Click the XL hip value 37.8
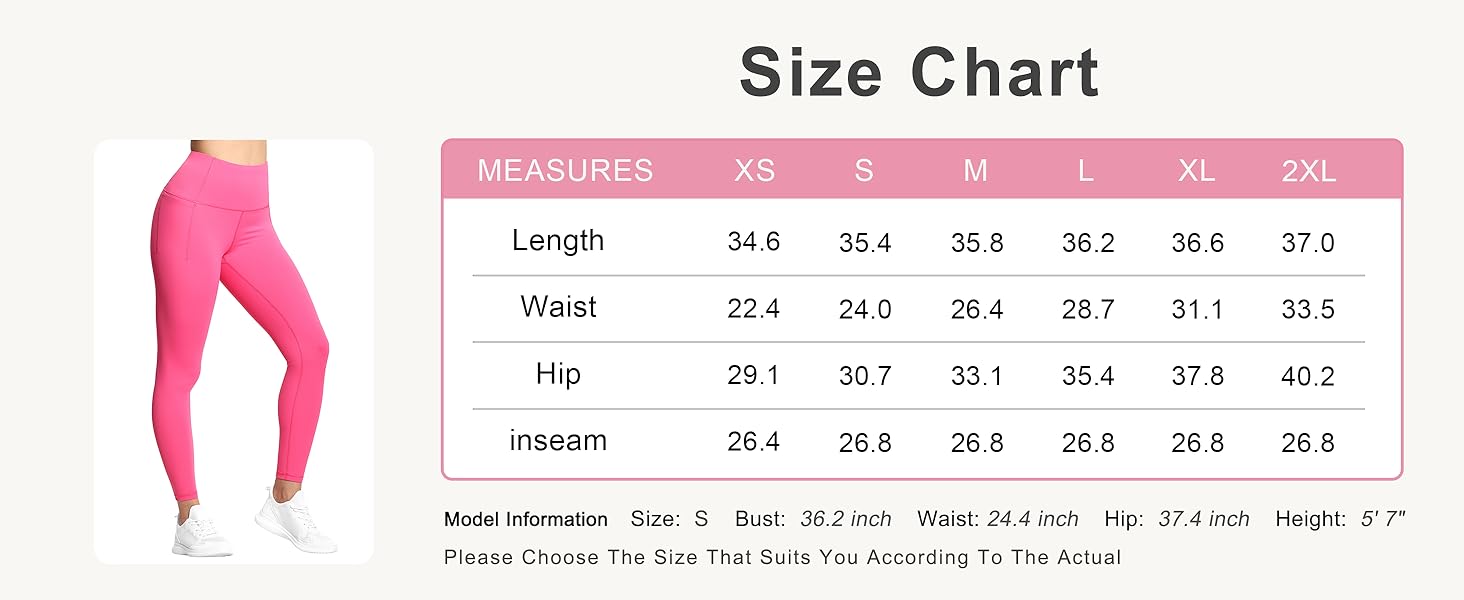 click(1197, 375)
